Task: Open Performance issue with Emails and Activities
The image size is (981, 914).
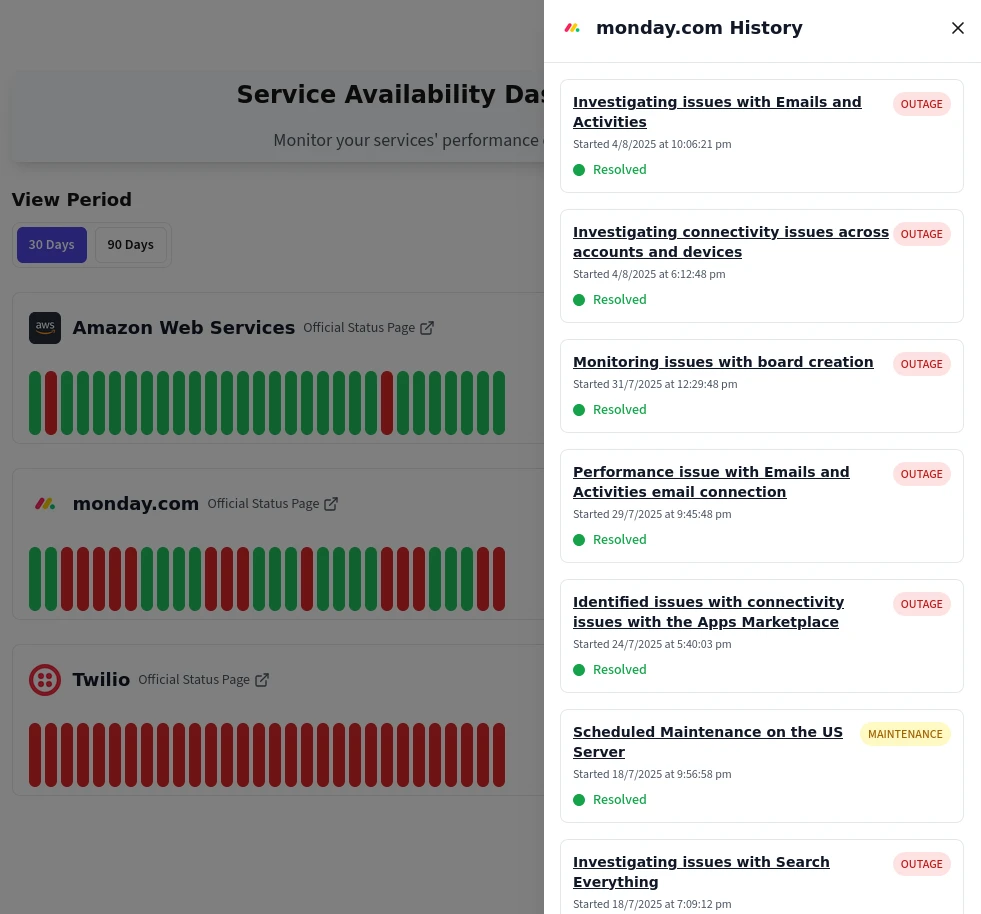Action: coord(711,482)
